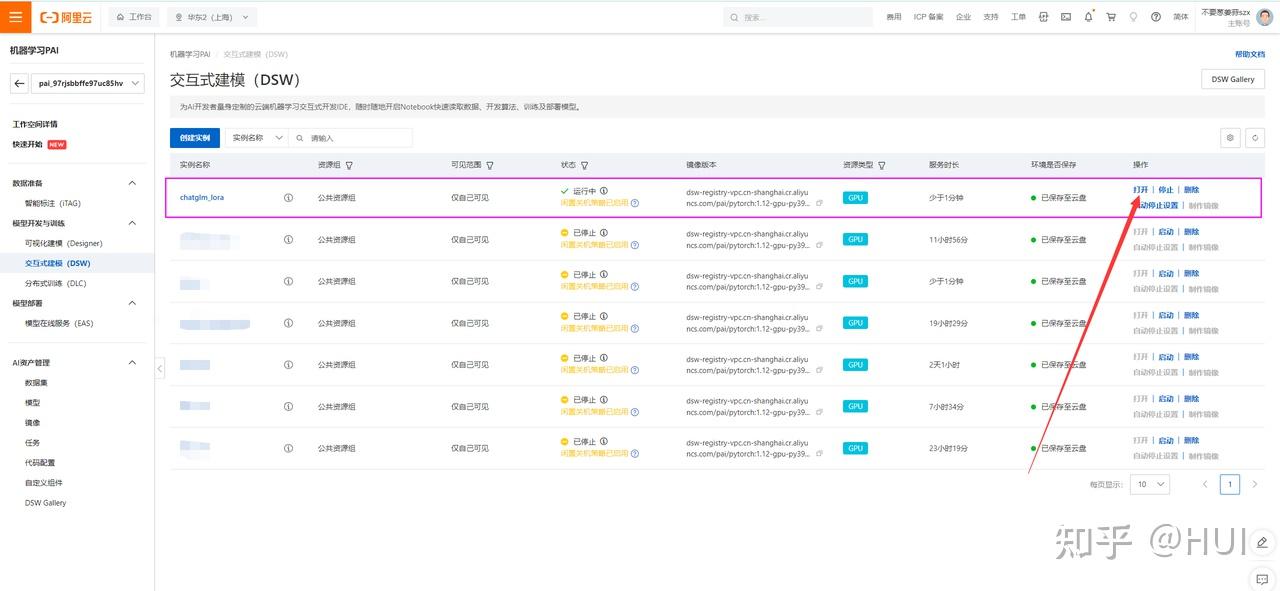This screenshot has height=591, width=1280.
Task: Open 智能标注 (iTAG) in sidebar
Action: pyautogui.click(x=53, y=203)
